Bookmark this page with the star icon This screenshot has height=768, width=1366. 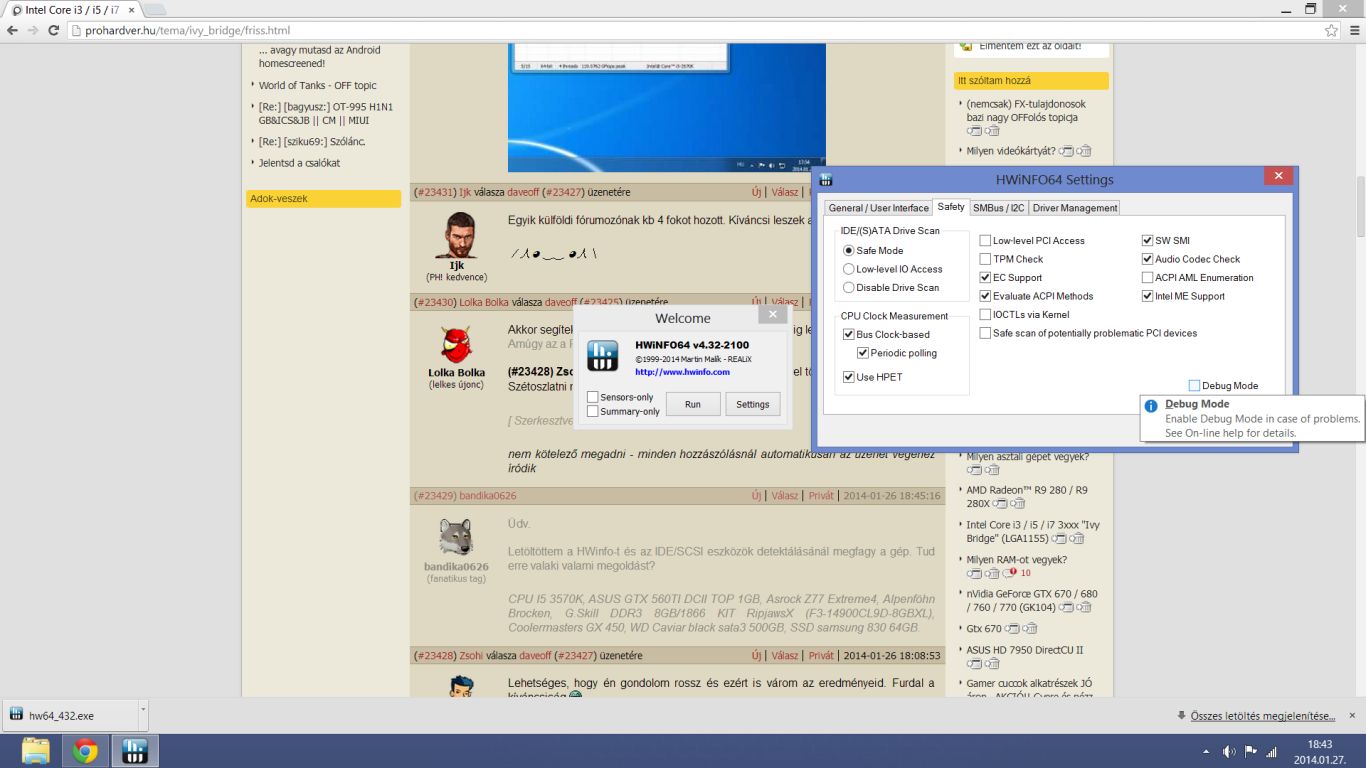coord(1331,30)
